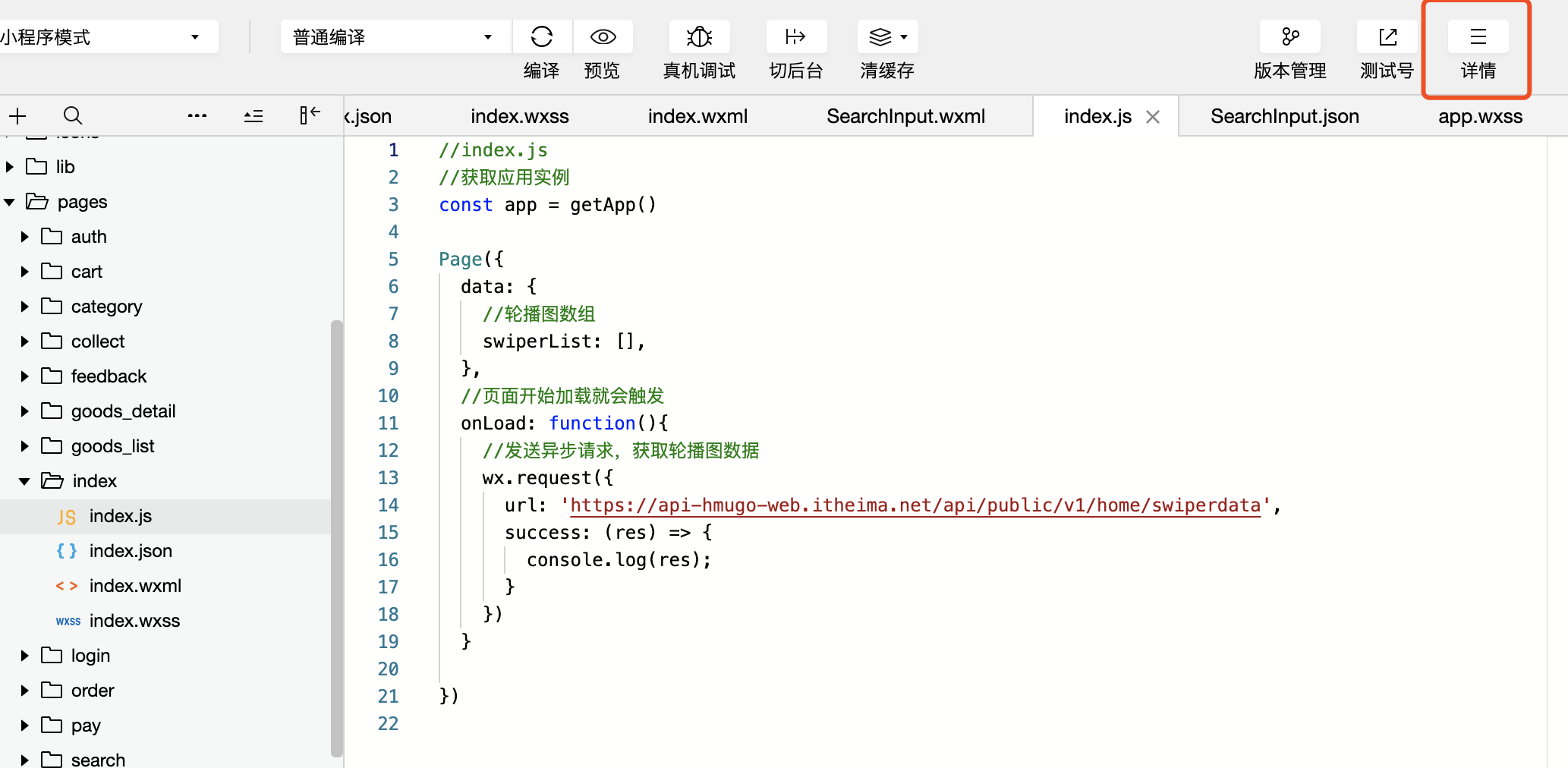Open the 详情 details menu icon

tap(1478, 36)
